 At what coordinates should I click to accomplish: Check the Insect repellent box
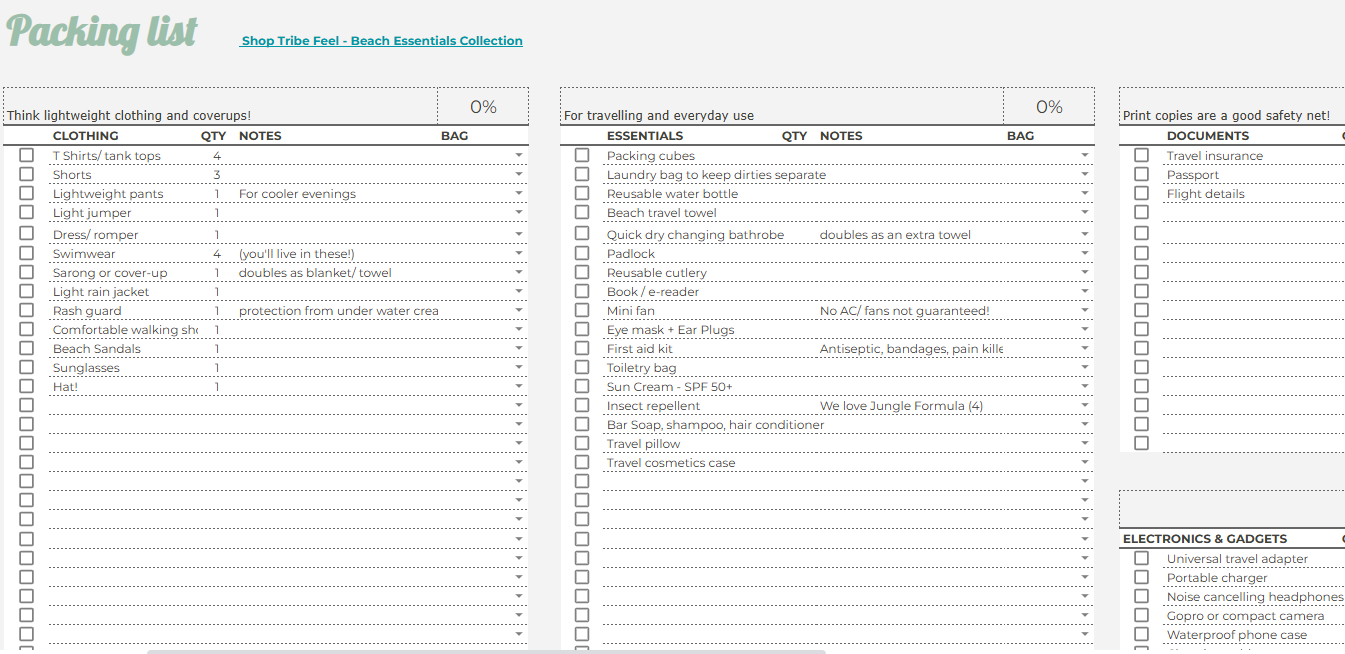tap(581, 405)
